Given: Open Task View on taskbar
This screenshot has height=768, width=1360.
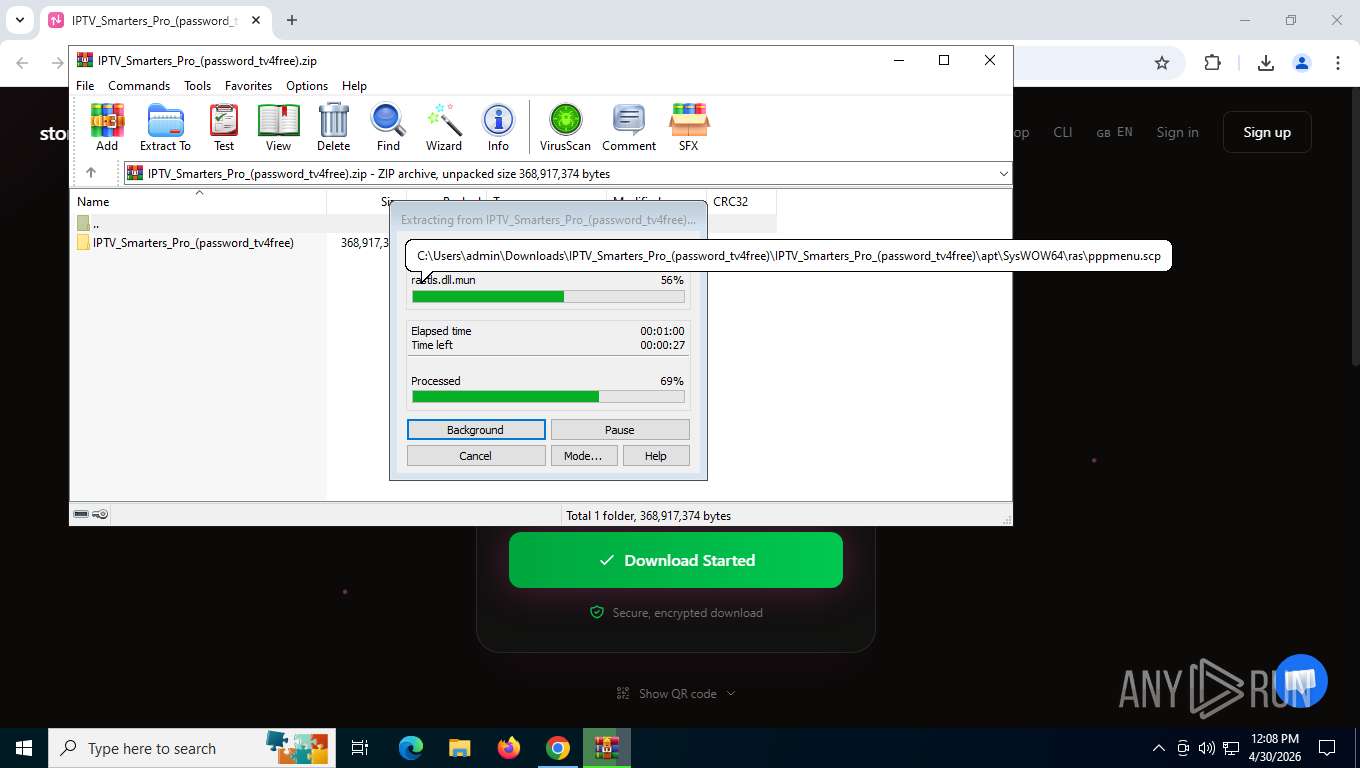Looking at the screenshot, I should point(360,748).
